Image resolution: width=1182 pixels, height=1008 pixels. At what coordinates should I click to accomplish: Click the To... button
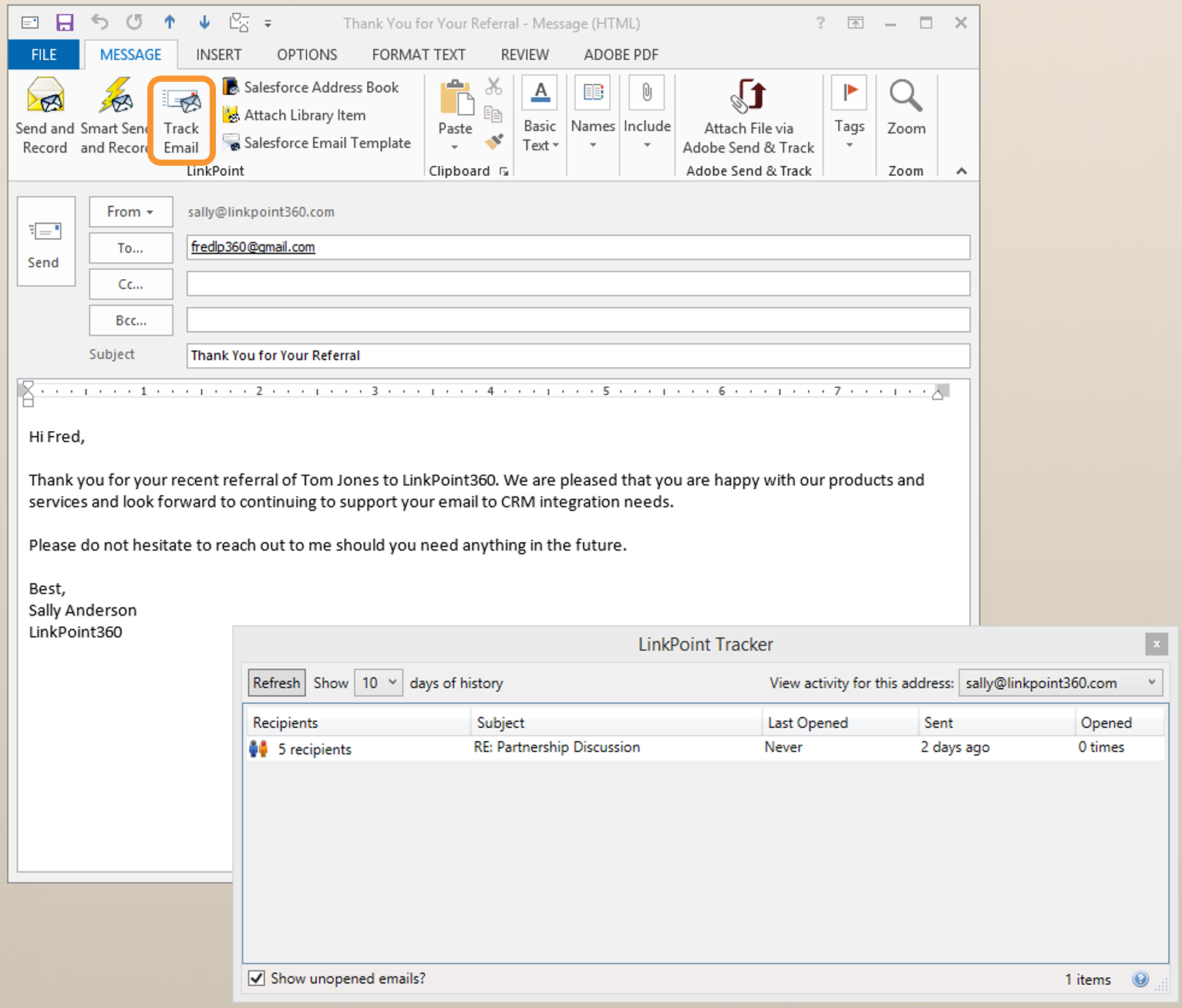tap(130, 248)
